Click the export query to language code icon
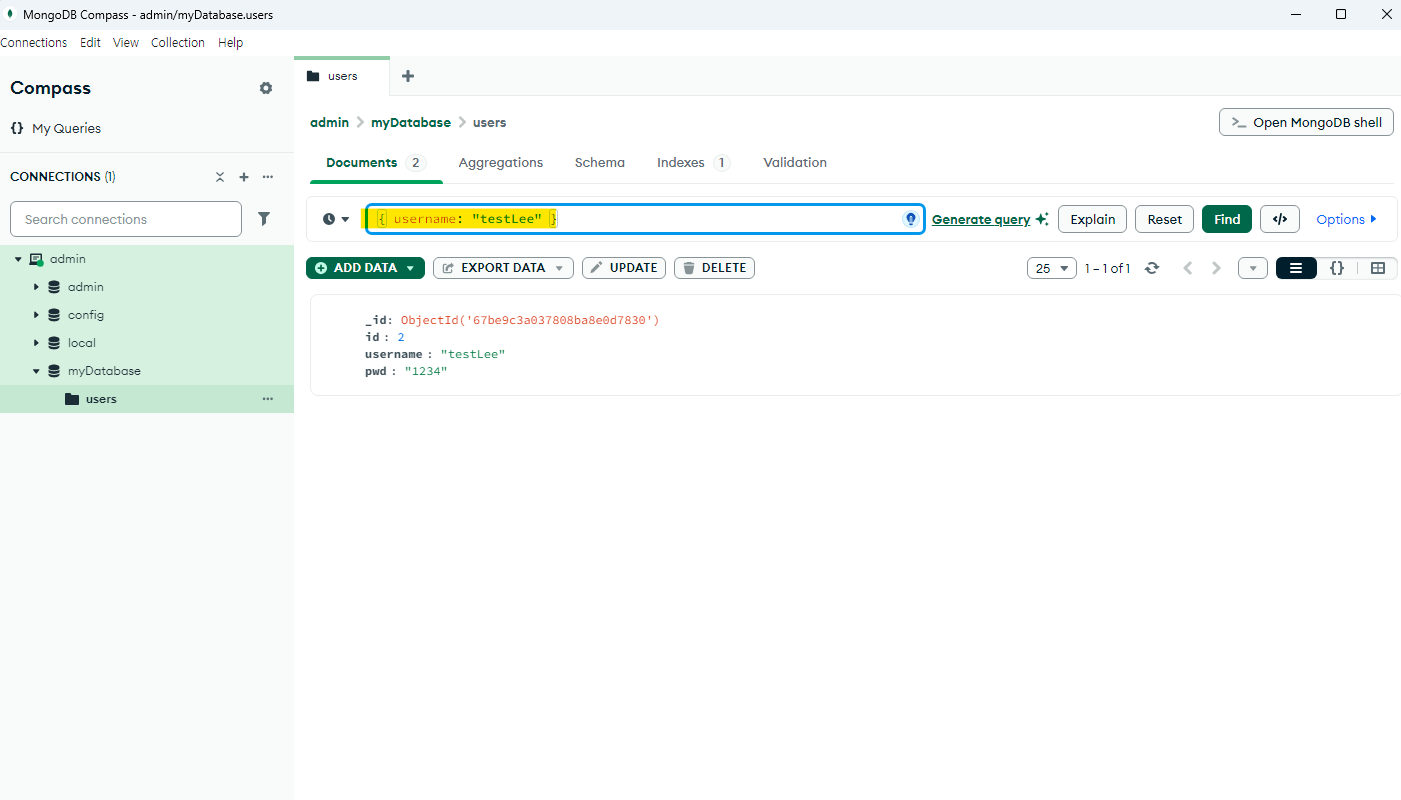 pos(1280,219)
